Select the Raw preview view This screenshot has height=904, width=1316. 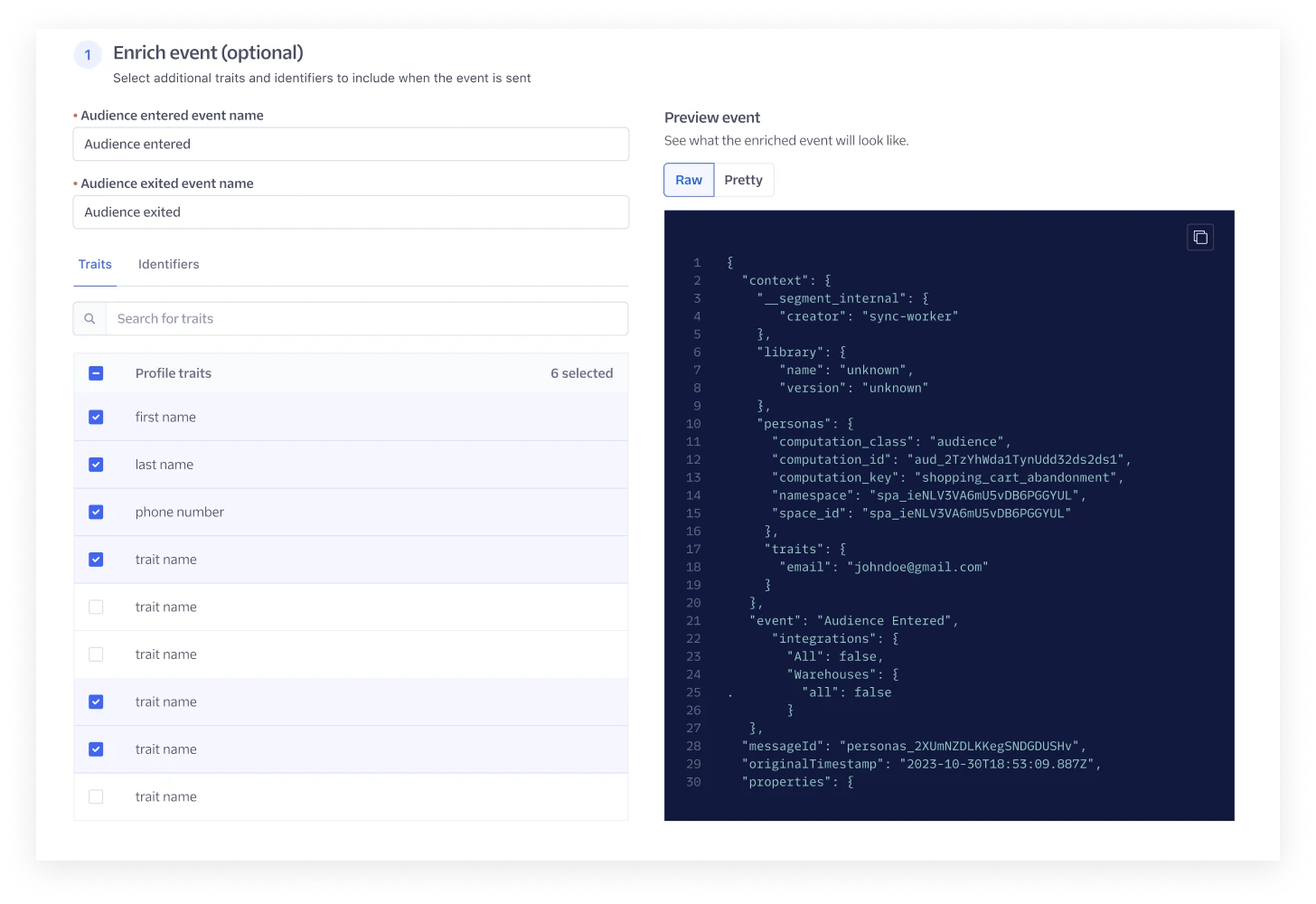[x=689, y=180]
